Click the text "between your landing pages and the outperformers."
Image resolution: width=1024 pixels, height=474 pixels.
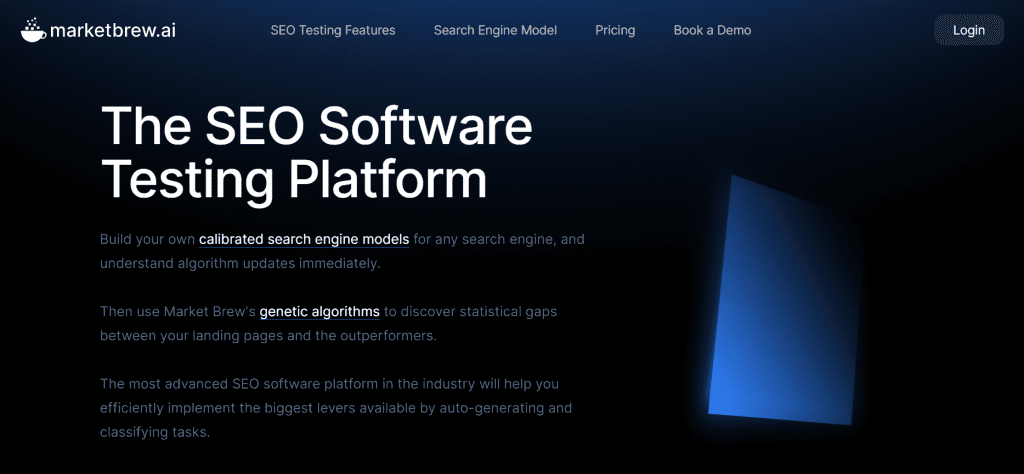coord(268,336)
